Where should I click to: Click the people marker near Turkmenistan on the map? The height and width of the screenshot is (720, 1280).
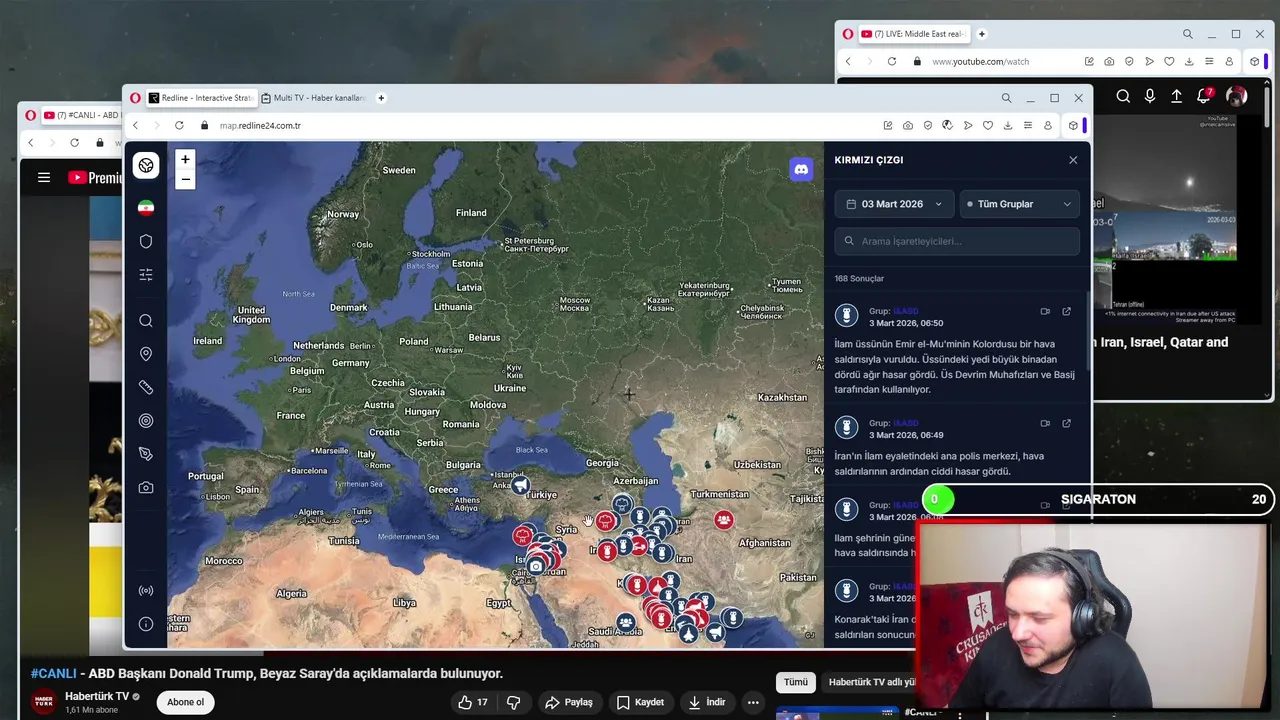723,520
